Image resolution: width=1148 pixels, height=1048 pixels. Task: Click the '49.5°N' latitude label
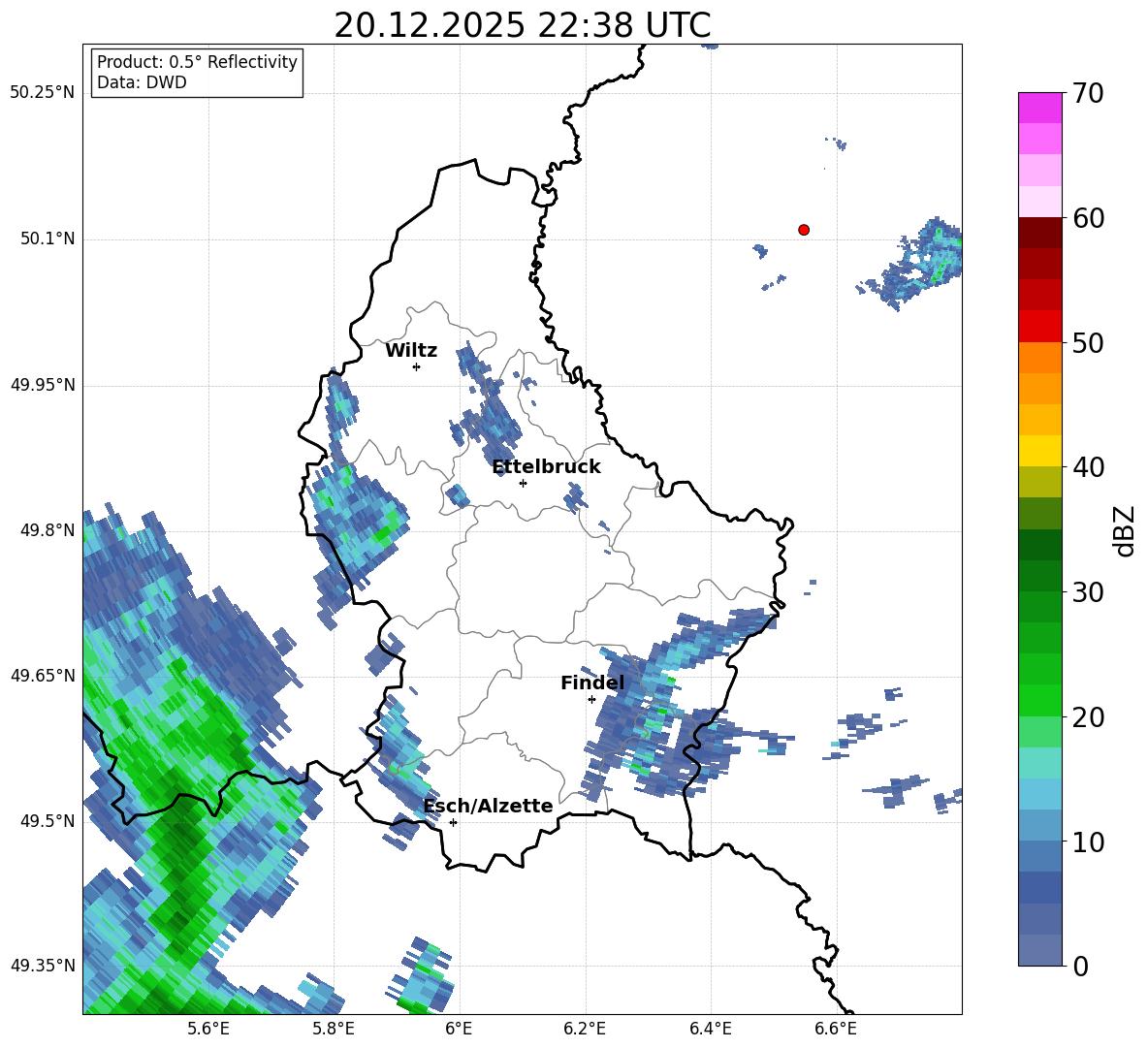(48, 821)
